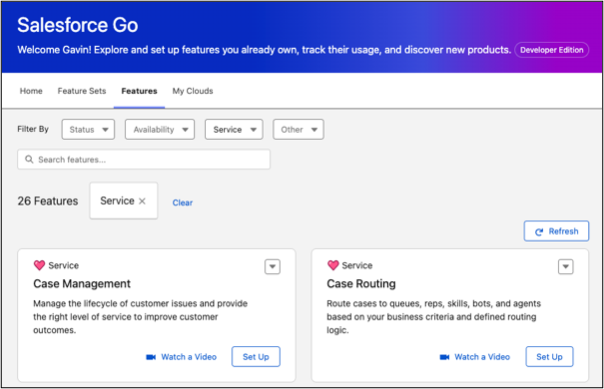The image size is (604, 389).
Task: Watch a Video for Case Management
Action: point(189,357)
